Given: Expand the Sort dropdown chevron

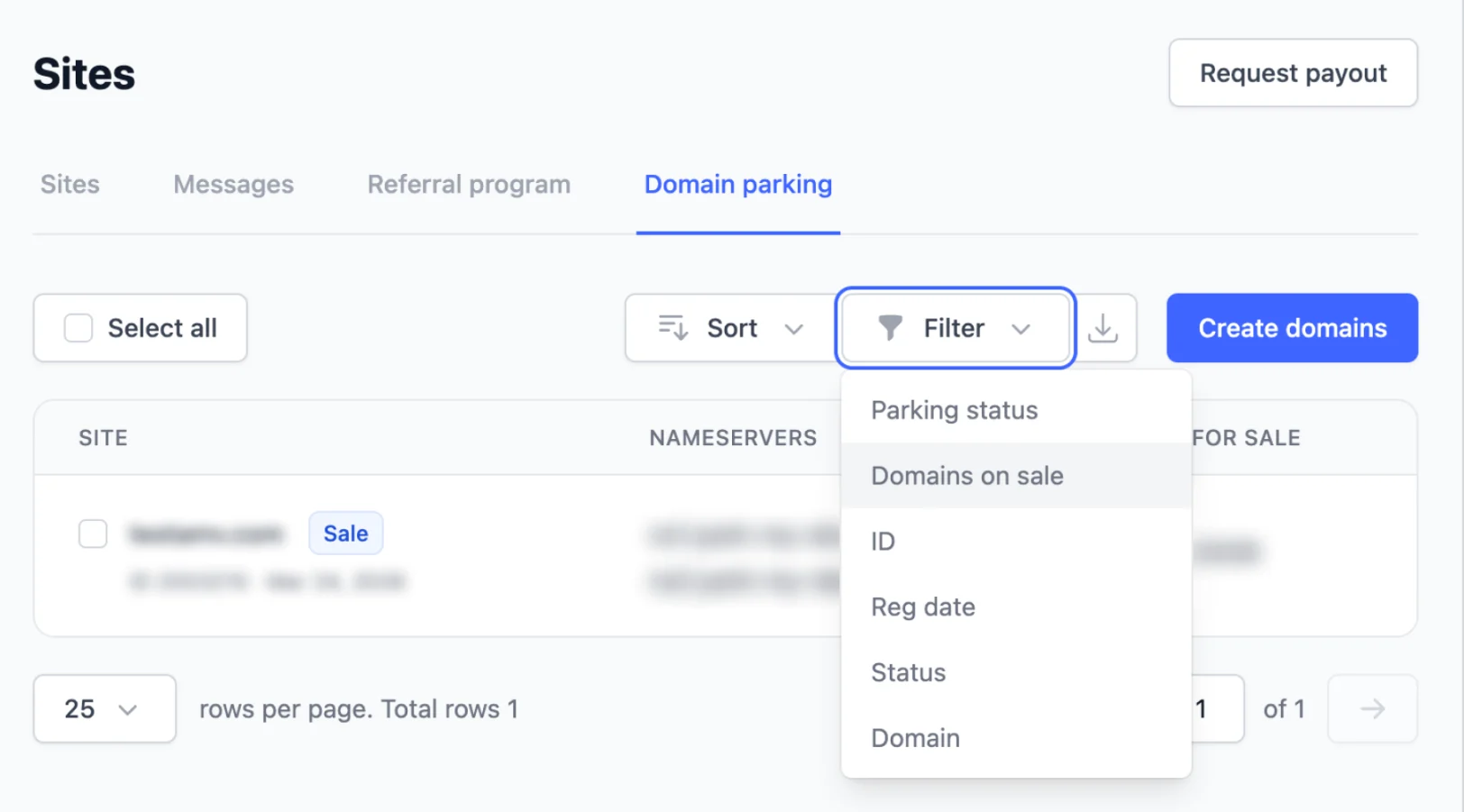Looking at the screenshot, I should pos(793,329).
